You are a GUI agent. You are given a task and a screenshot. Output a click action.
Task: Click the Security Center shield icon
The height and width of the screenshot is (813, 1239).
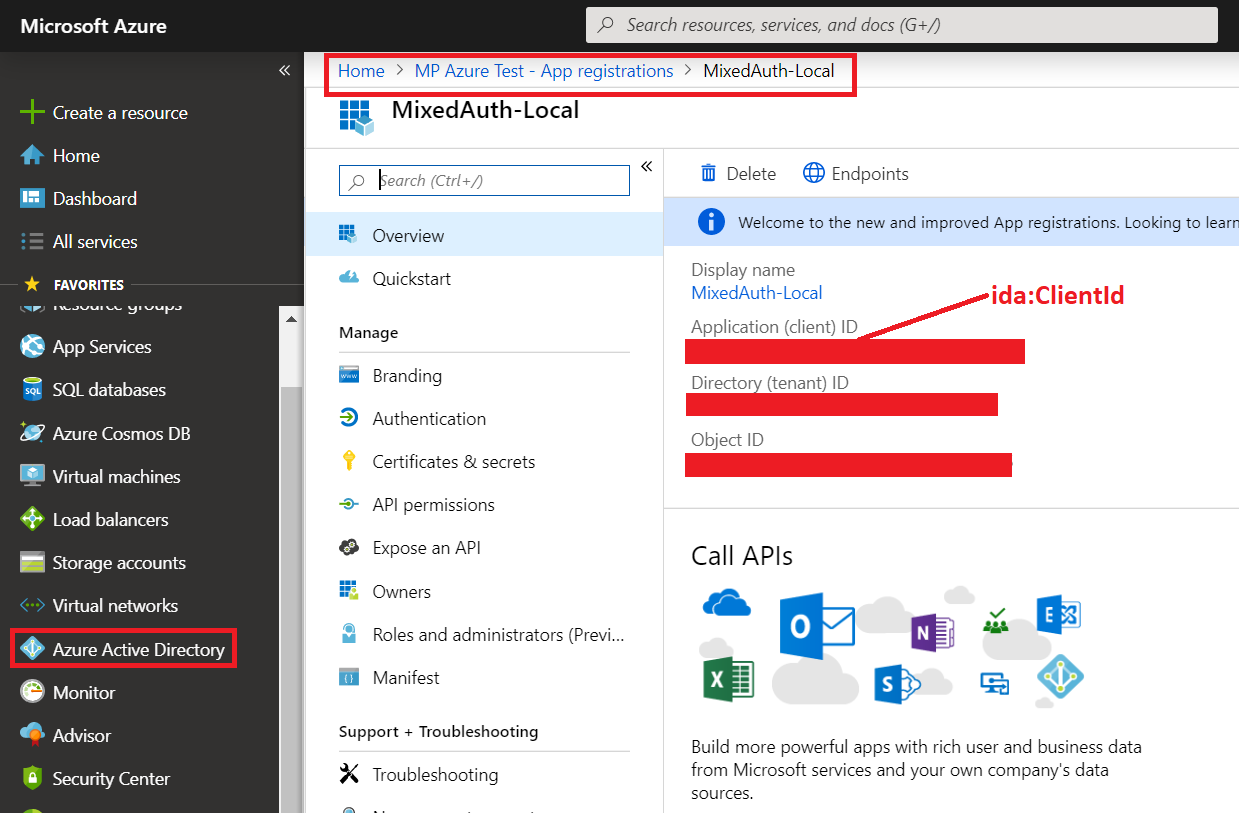[x=32, y=778]
